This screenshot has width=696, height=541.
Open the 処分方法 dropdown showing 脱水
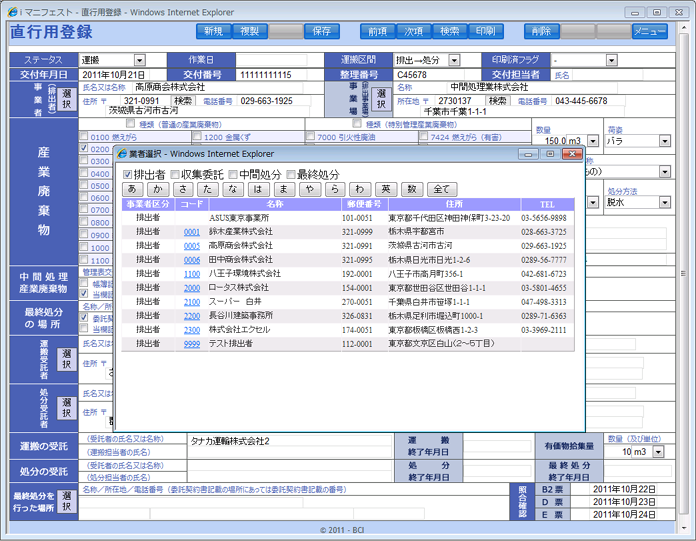pyautogui.click(x=664, y=202)
